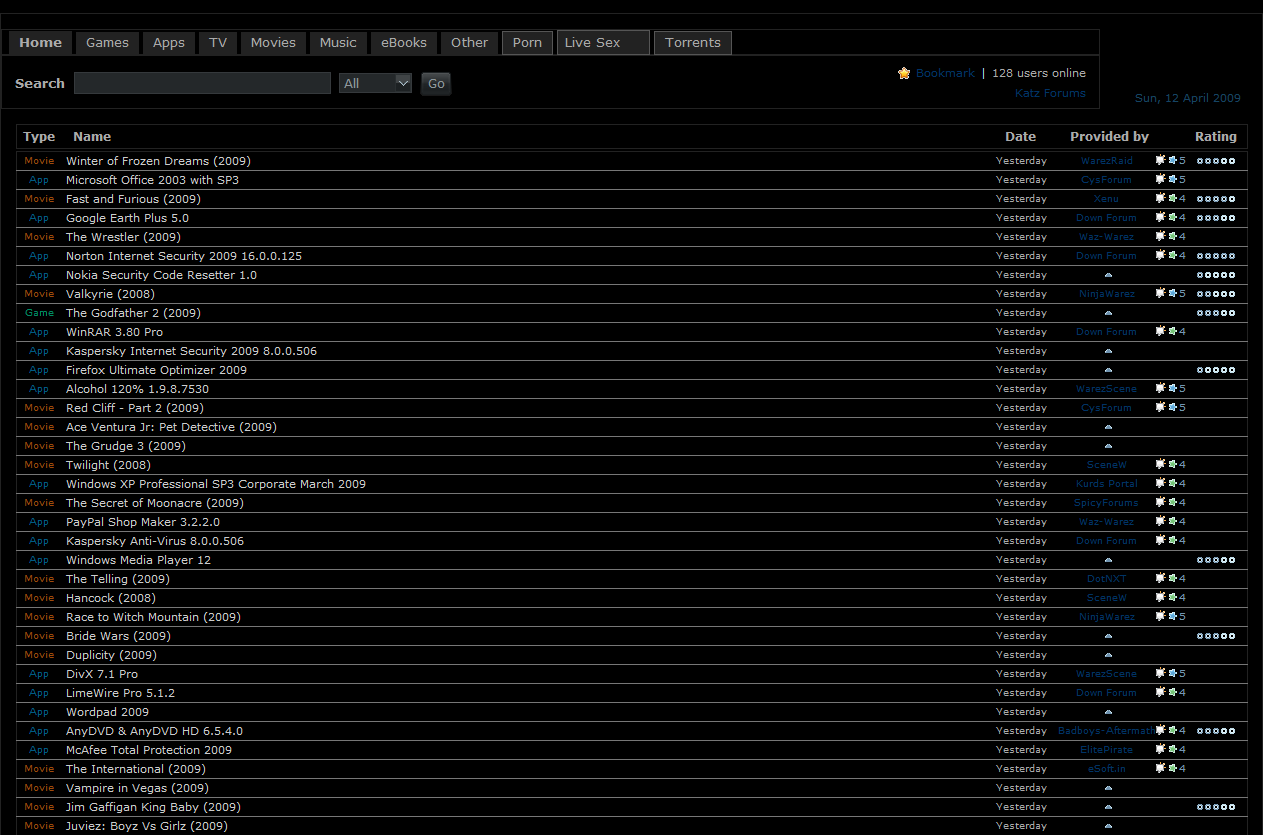Click the burst icon in WinRAR 3.80 Pro row
This screenshot has width=1263, height=835.
1161,331
